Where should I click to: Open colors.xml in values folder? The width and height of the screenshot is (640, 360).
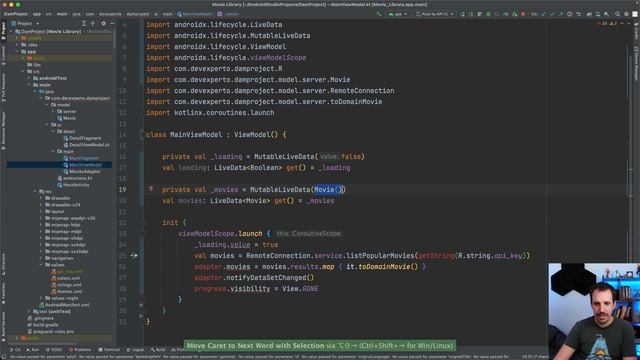point(65,278)
